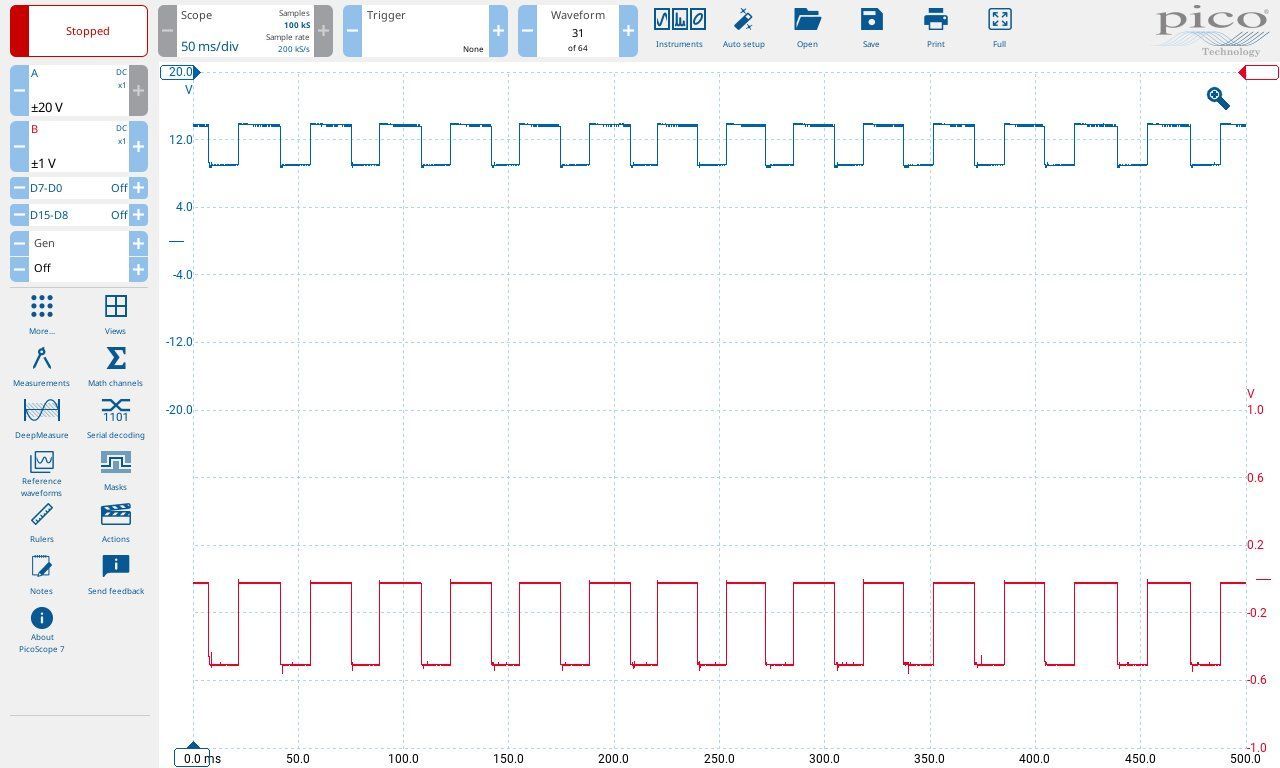Open the Trigger settings panel
The width and height of the screenshot is (1280, 768).
point(424,31)
